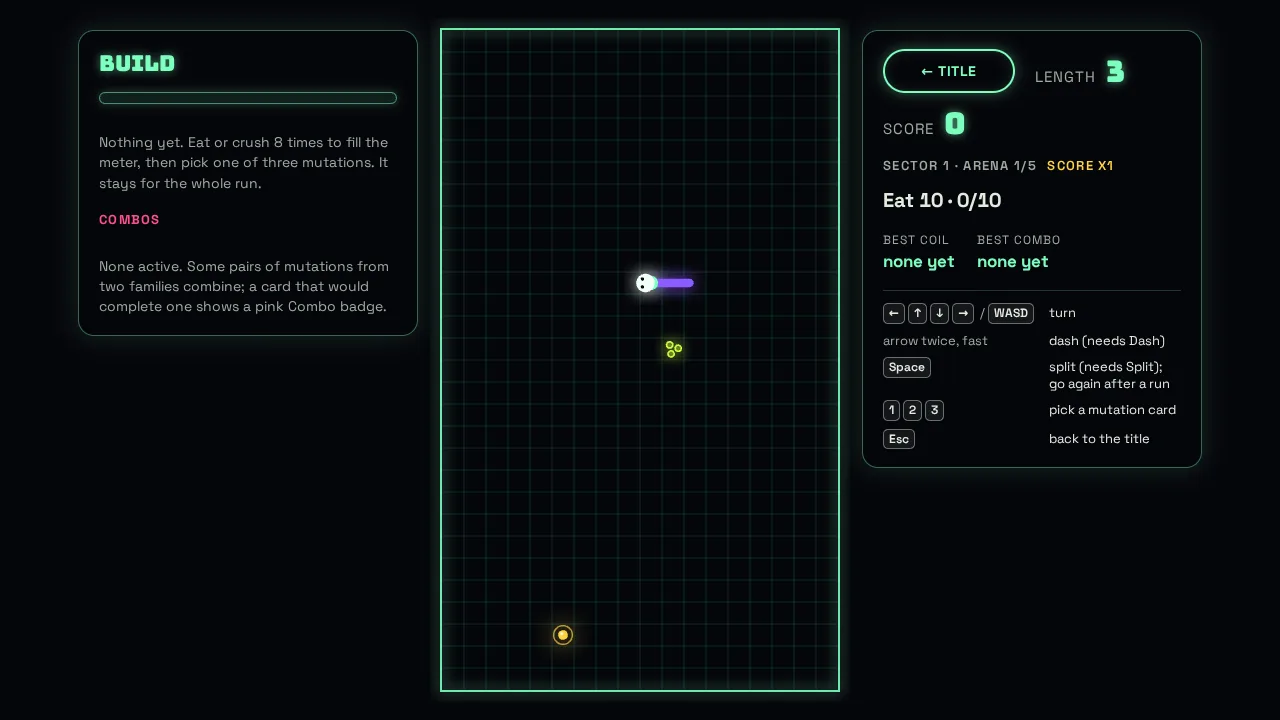The image size is (1280, 720).
Task: Click the down arrow key badge
Action: click(939, 313)
